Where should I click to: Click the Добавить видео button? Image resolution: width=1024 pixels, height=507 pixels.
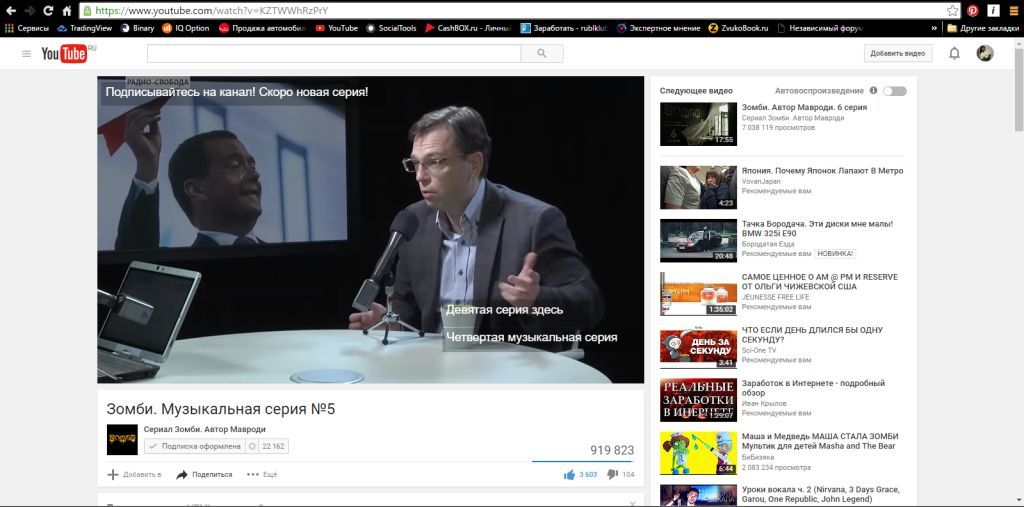pyautogui.click(x=898, y=54)
